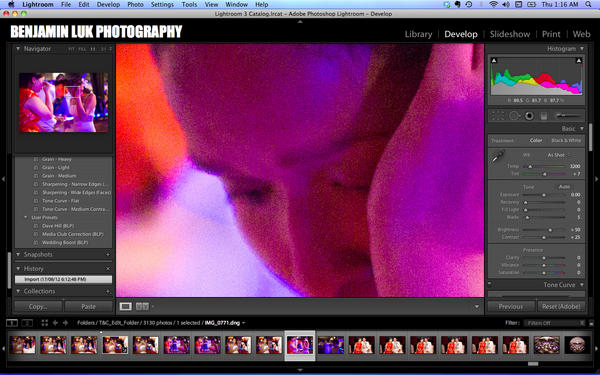Toggle highlight clipping indicator in histogram

click(579, 60)
